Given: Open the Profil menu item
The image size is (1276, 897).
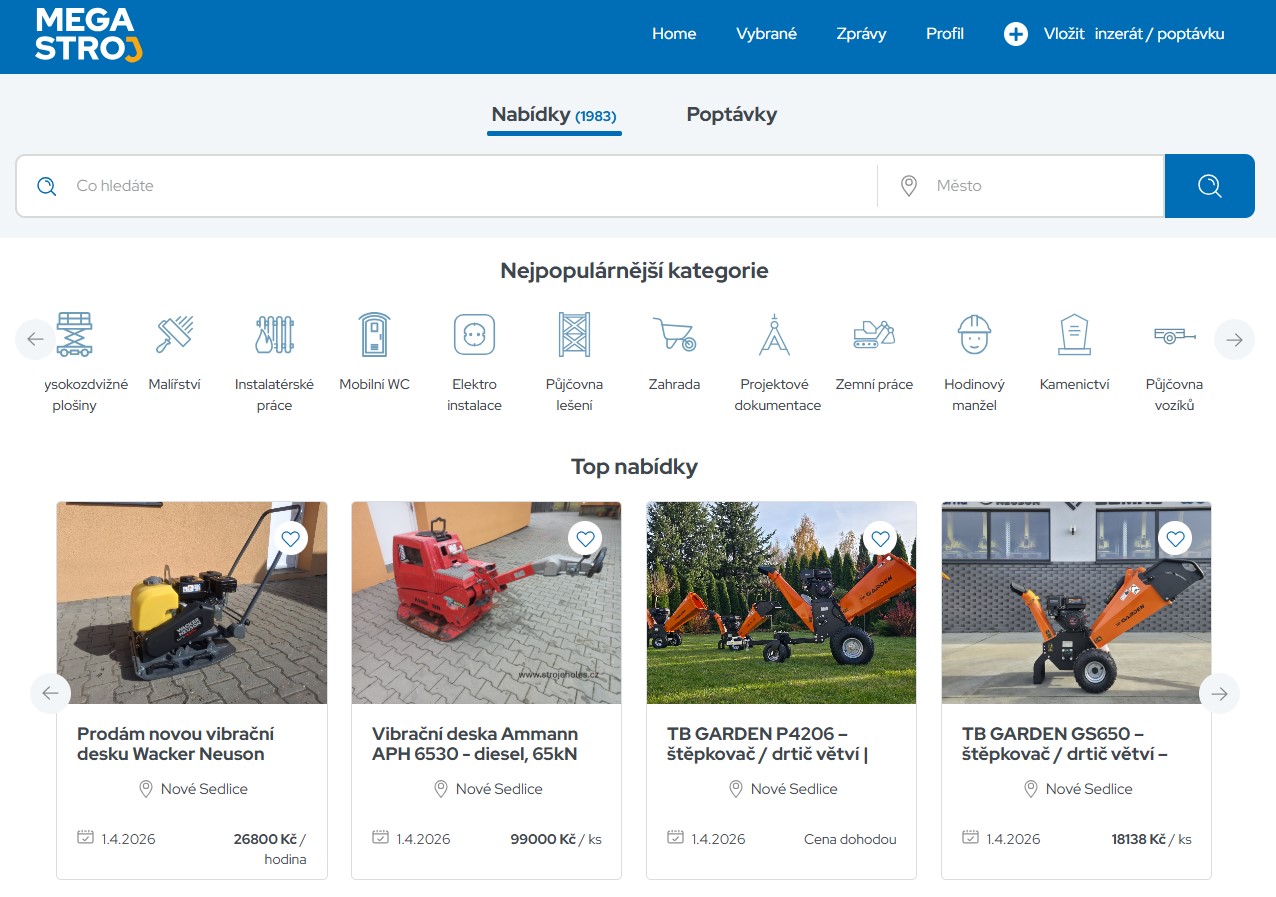Looking at the screenshot, I should [x=945, y=34].
